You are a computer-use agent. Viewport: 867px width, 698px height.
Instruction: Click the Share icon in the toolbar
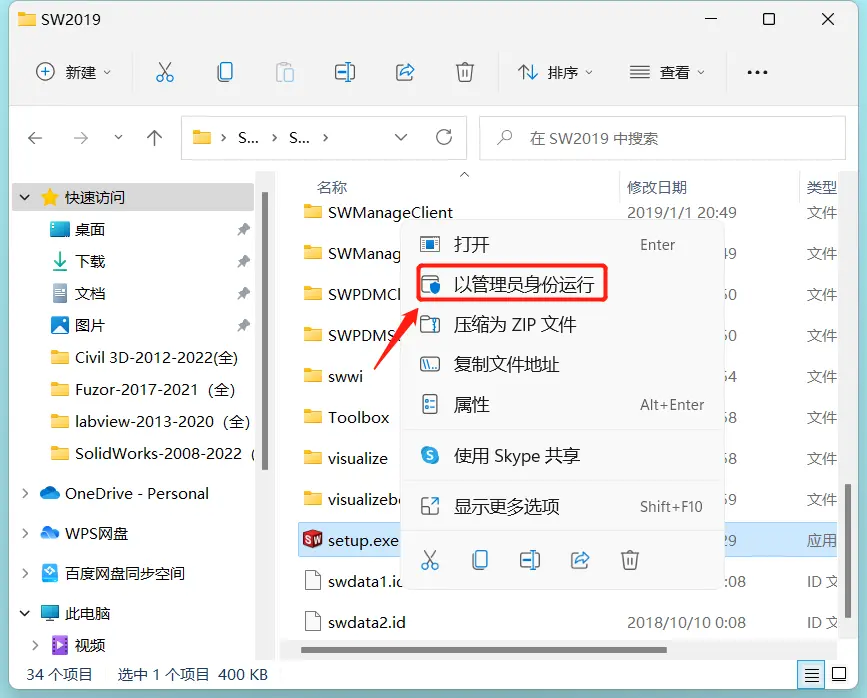405,72
